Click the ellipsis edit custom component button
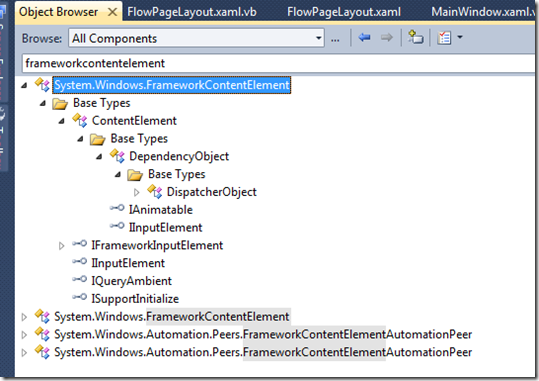This screenshot has width=539, height=381. tap(335, 39)
